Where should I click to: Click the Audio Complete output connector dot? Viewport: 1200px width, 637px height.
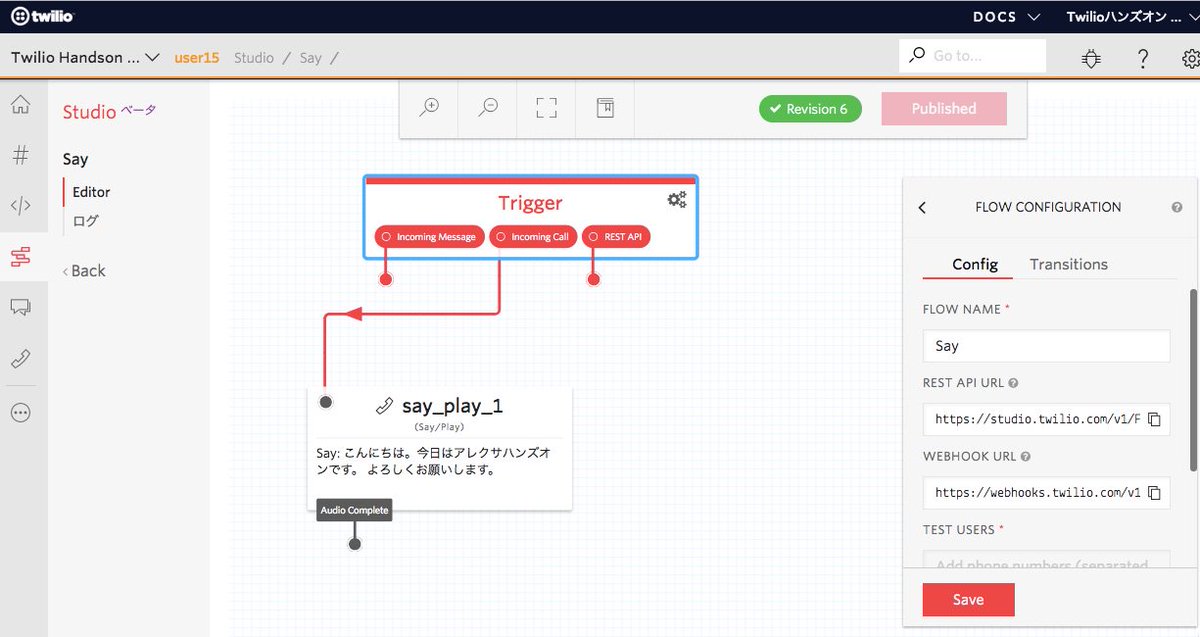354,544
